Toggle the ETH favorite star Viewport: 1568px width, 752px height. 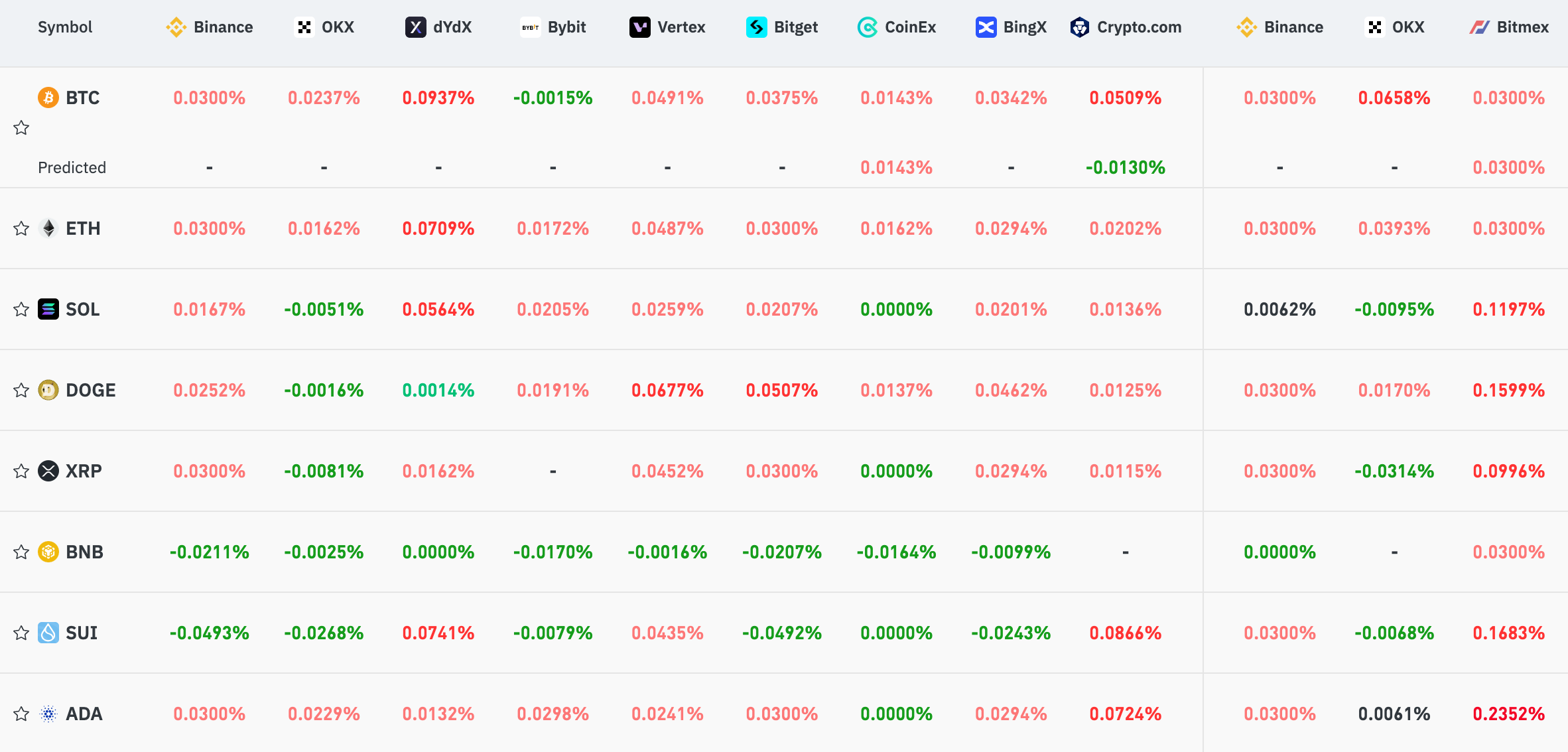(x=21, y=229)
